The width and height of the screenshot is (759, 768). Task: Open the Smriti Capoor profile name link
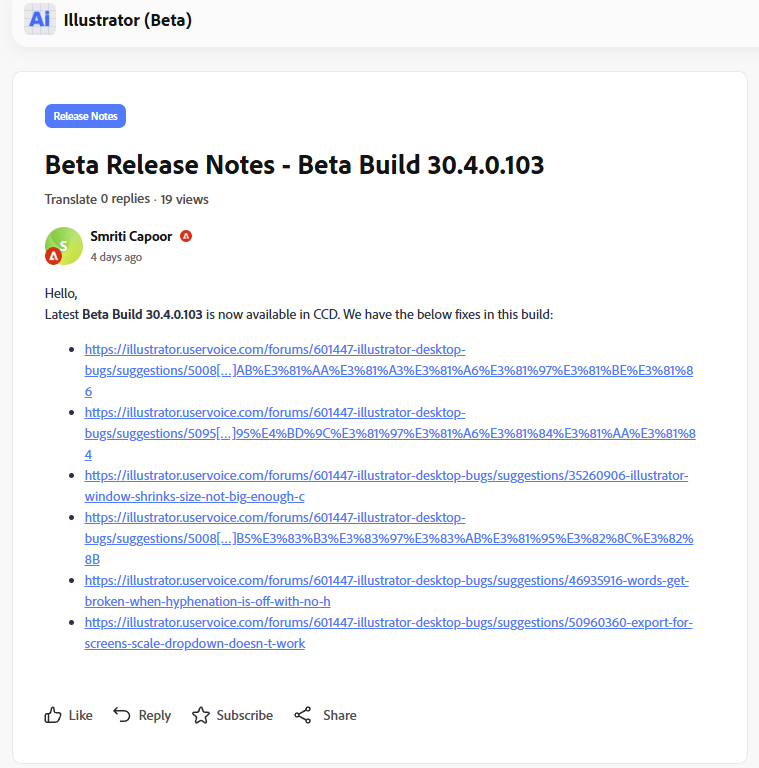pos(131,236)
